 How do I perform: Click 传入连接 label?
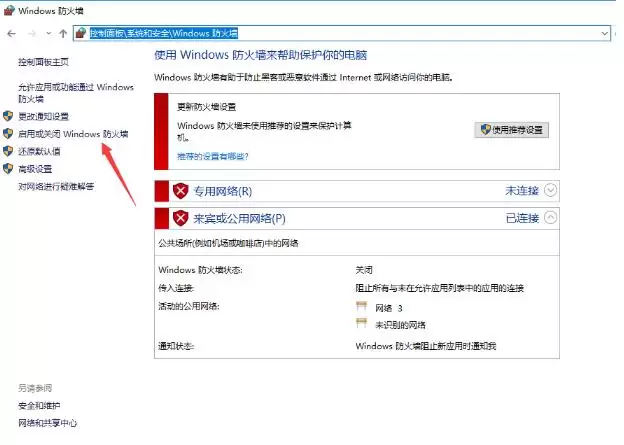tap(176, 288)
